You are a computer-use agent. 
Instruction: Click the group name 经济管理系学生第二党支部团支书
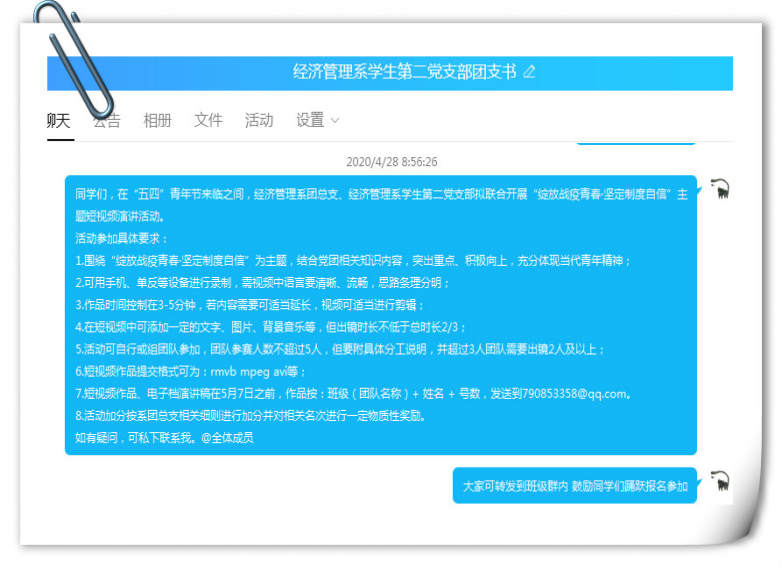click(x=404, y=72)
